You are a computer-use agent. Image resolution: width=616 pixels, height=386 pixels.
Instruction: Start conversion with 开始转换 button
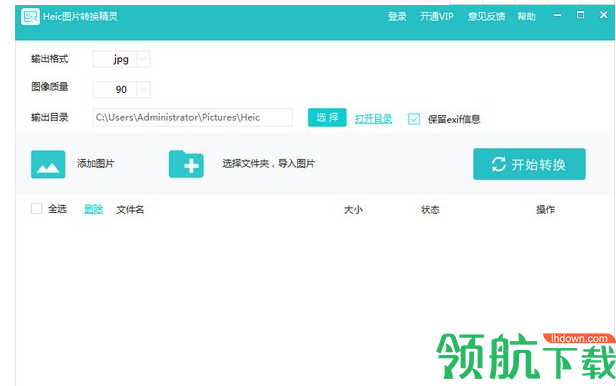529,164
